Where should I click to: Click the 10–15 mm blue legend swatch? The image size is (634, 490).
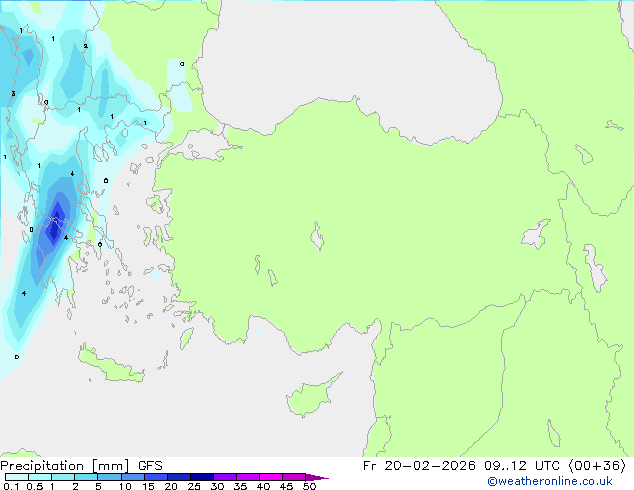coord(132,477)
